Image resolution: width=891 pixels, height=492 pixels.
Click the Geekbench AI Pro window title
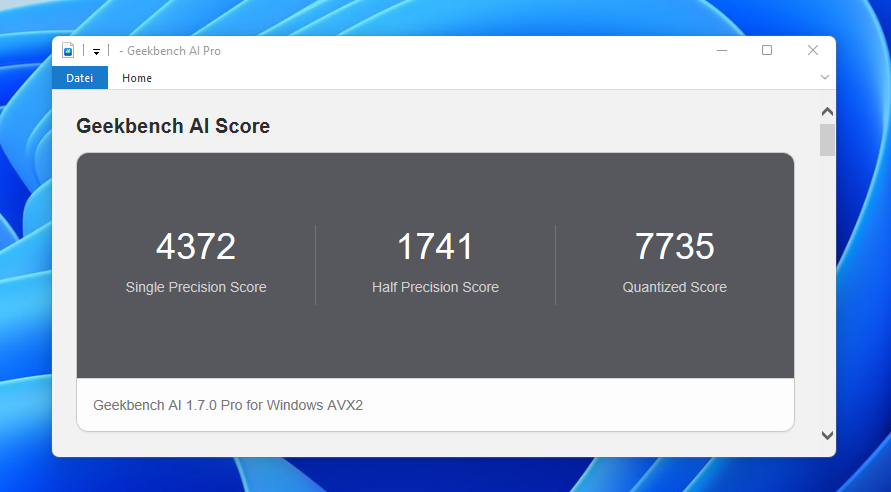[170, 51]
